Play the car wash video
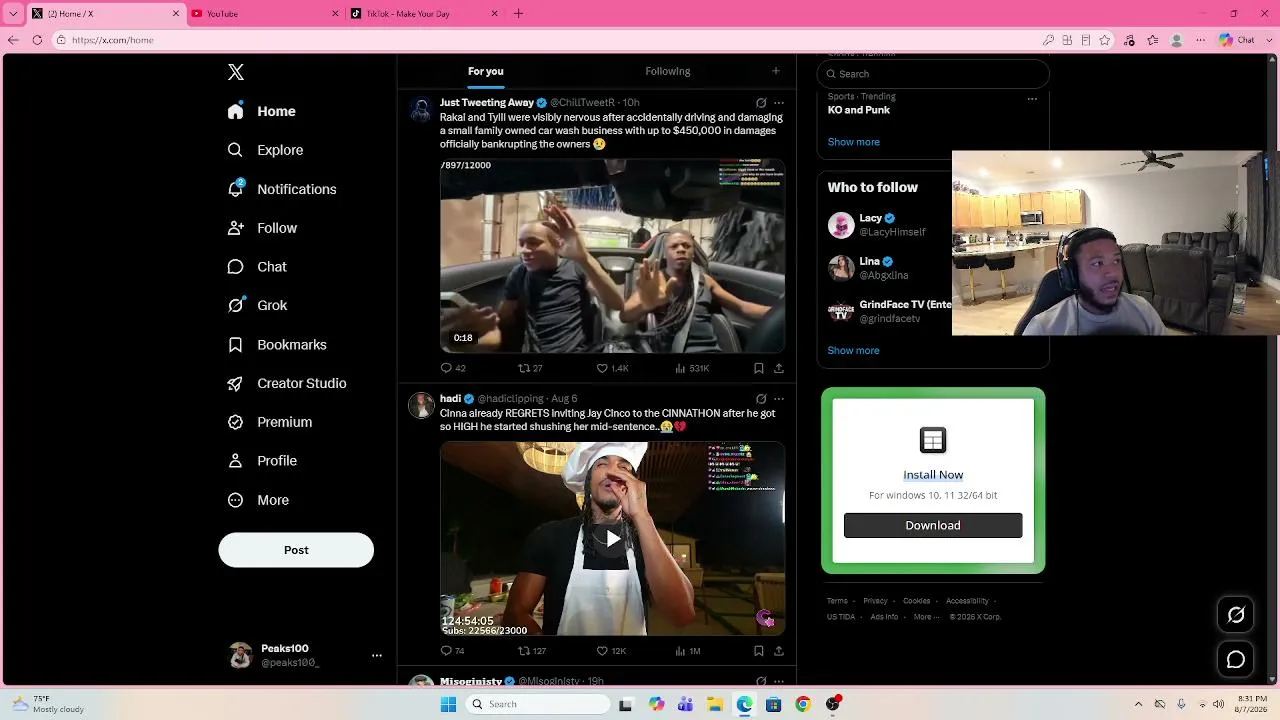This screenshot has height=720, width=1280. [612, 256]
